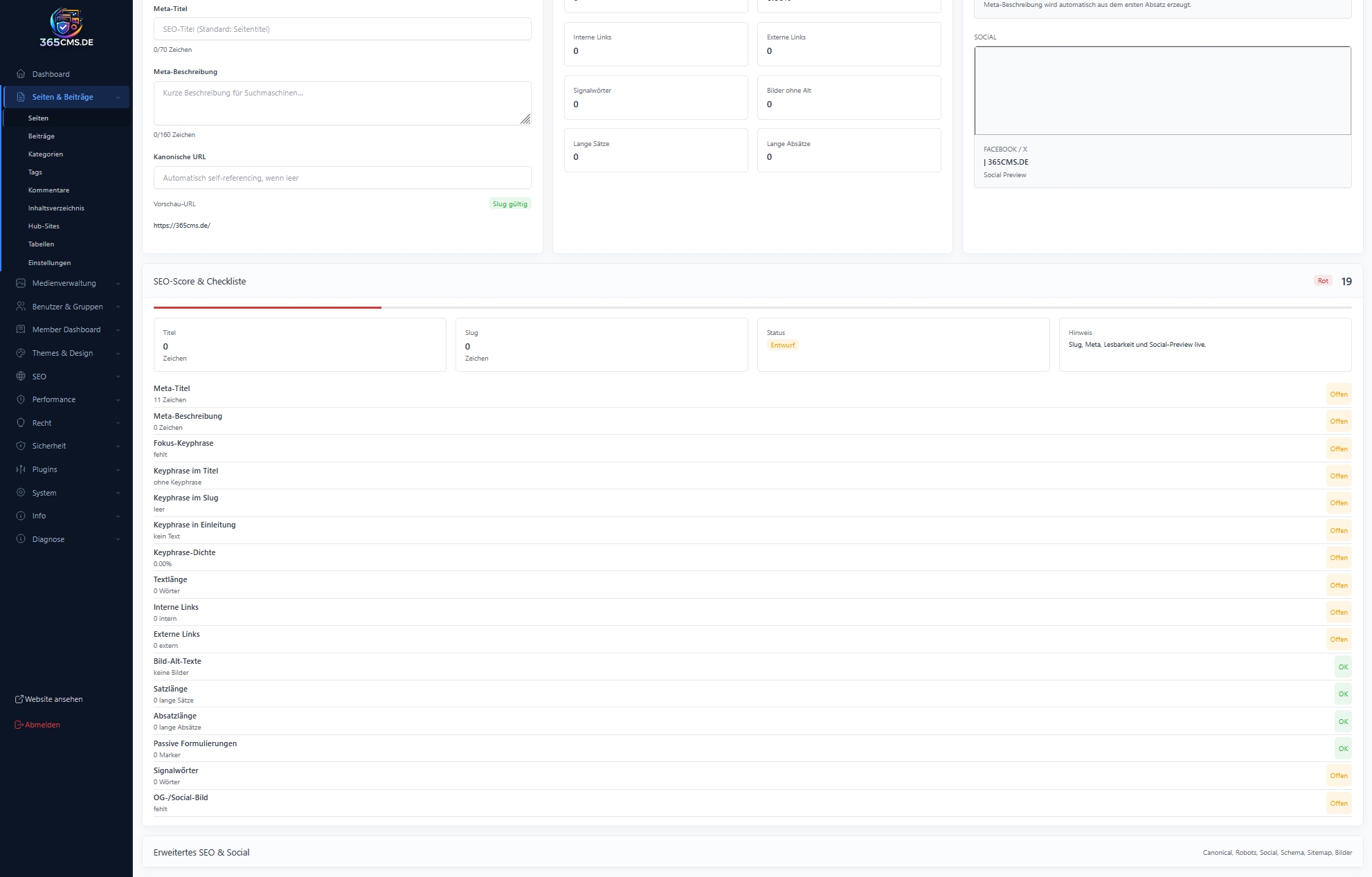Expand the Performance menu chevron
1372x877 pixels.
click(x=118, y=400)
